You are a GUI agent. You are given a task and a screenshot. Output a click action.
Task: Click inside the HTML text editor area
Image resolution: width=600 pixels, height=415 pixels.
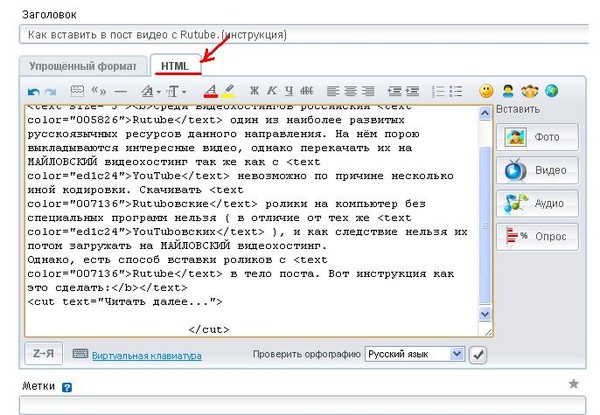(251, 221)
